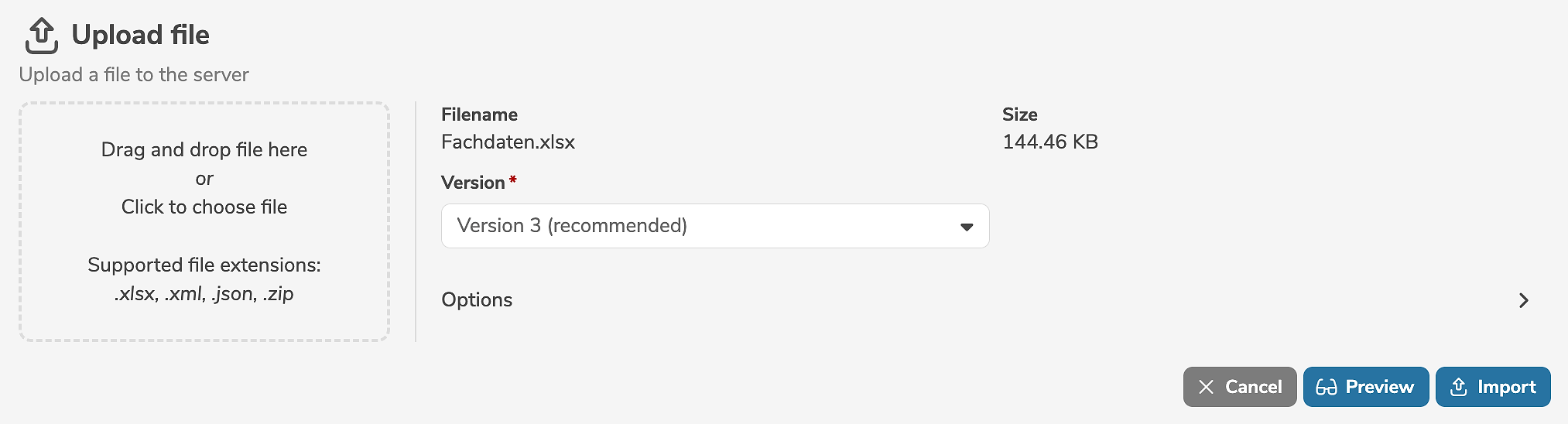Image resolution: width=1568 pixels, height=424 pixels.
Task: Click the 144.46 KB size value
Action: tap(1049, 142)
